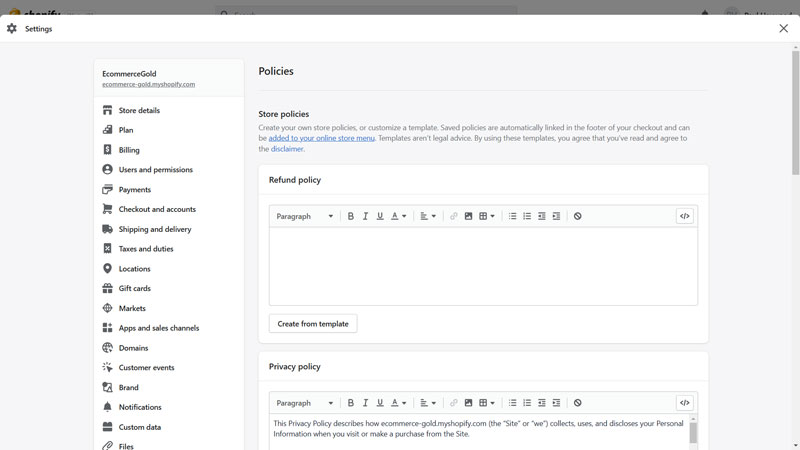Insert image in Privacy policy editor
This screenshot has width=800, height=450.
click(468, 403)
